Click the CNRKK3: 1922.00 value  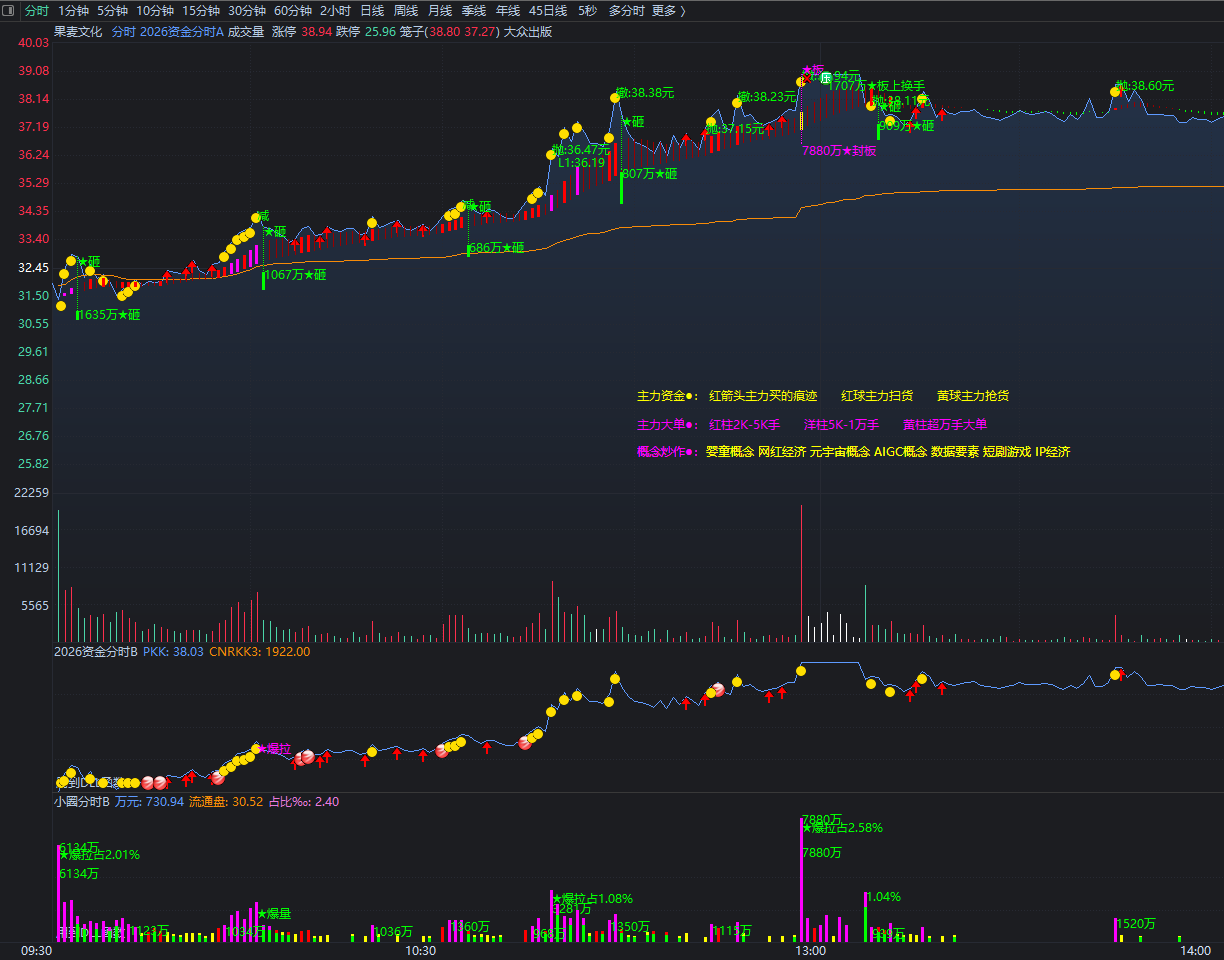[259, 651]
